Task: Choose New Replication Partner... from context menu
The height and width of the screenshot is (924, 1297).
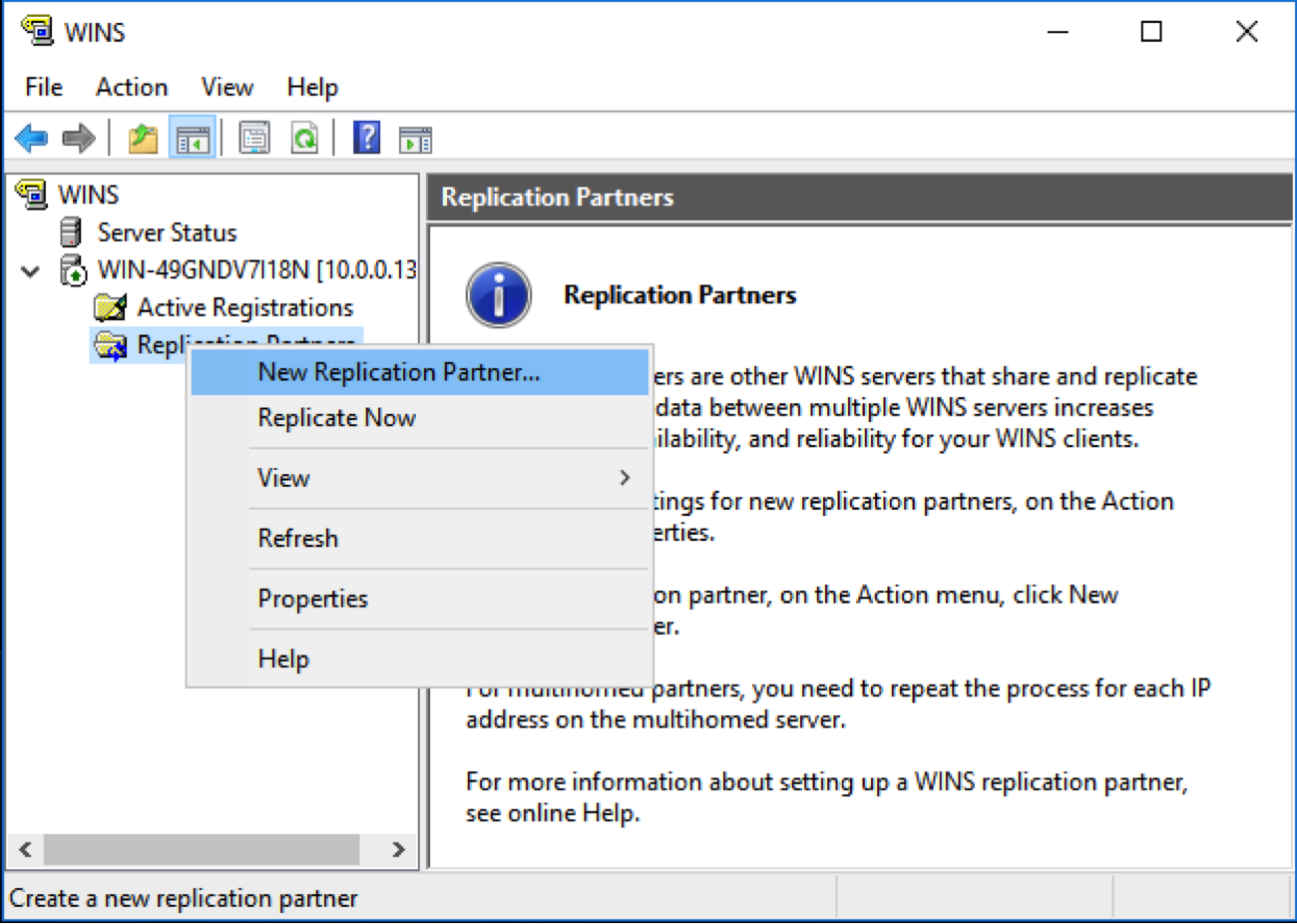Action: [x=398, y=372]
